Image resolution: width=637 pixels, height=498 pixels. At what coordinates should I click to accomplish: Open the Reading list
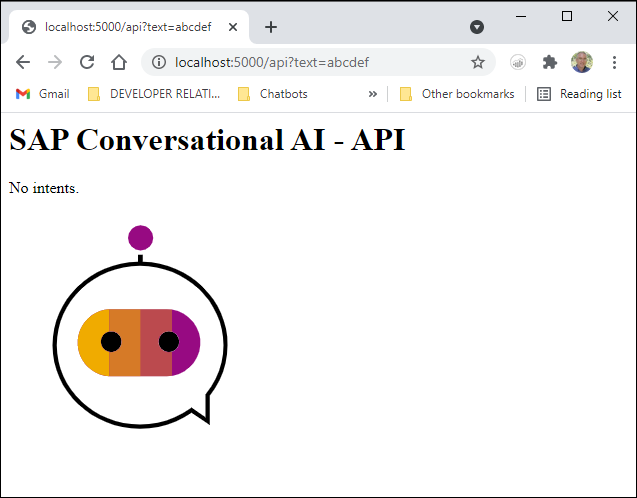tap(579, 94)
